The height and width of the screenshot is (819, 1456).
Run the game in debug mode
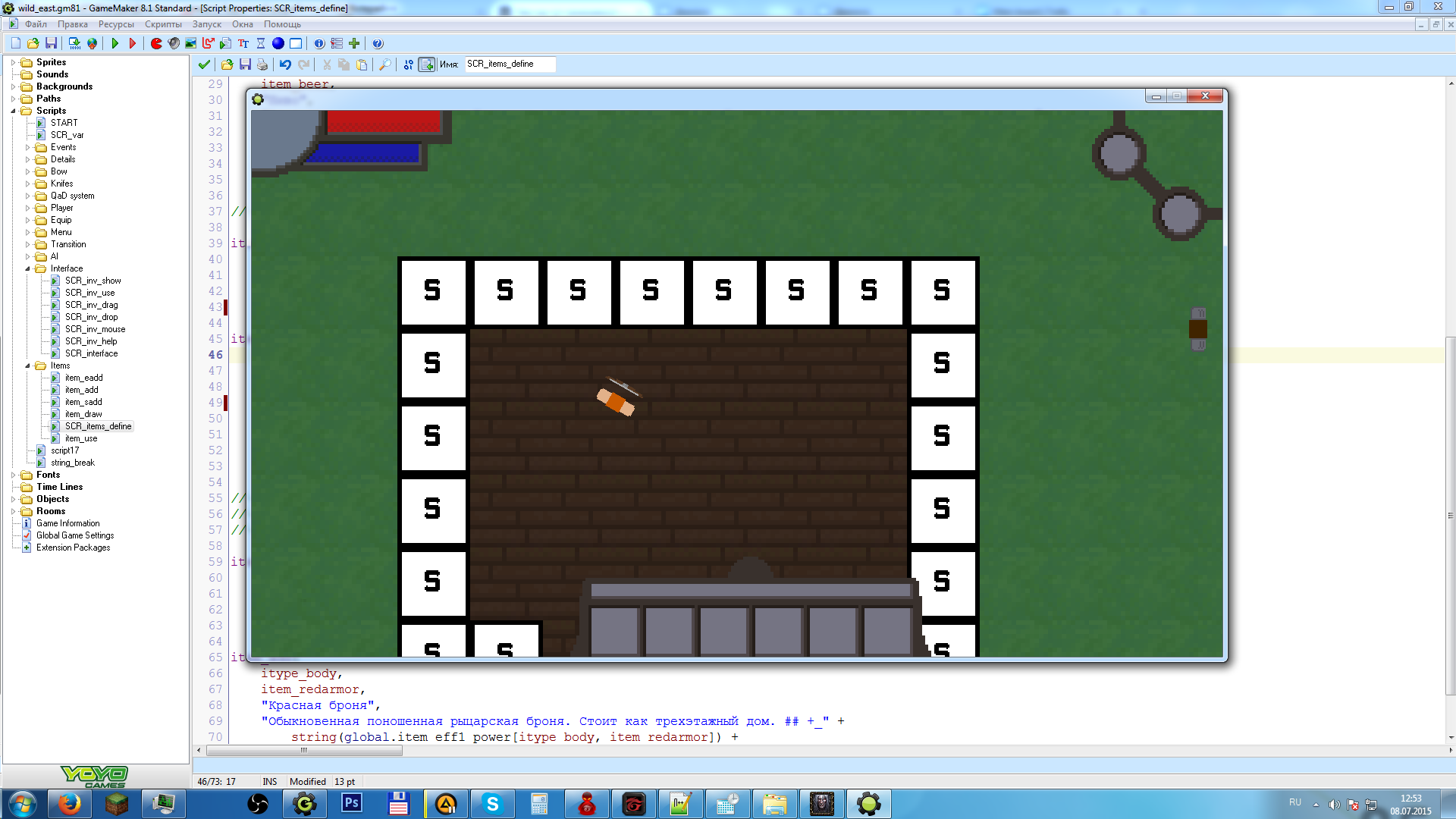pos(133,43)
